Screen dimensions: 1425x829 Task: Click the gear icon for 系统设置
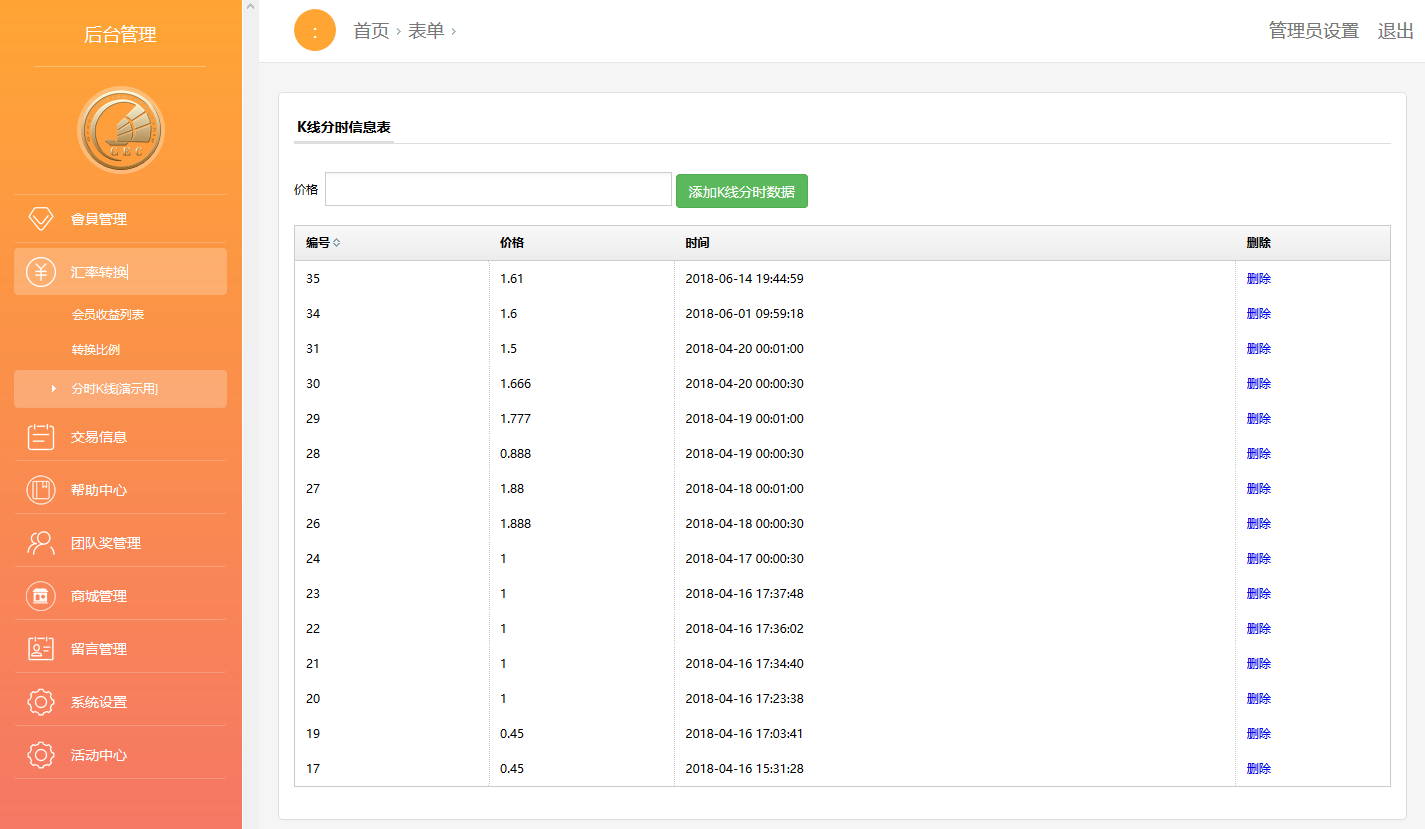click(41, 702)
